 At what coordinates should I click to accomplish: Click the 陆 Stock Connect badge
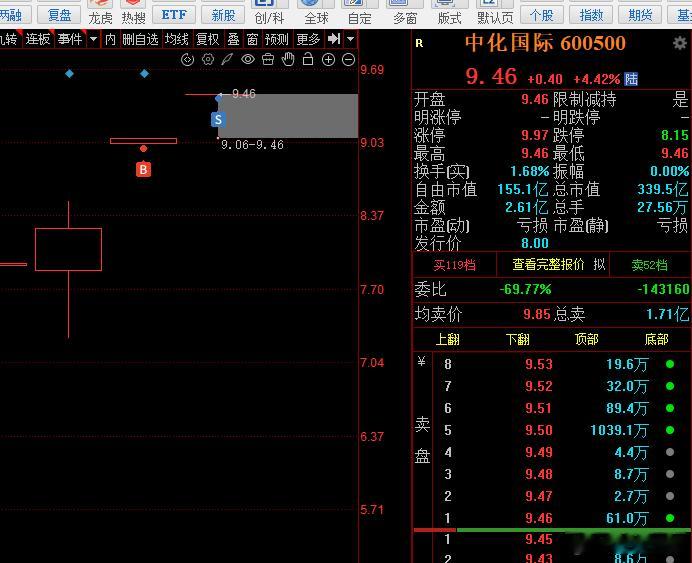point(631,79)
